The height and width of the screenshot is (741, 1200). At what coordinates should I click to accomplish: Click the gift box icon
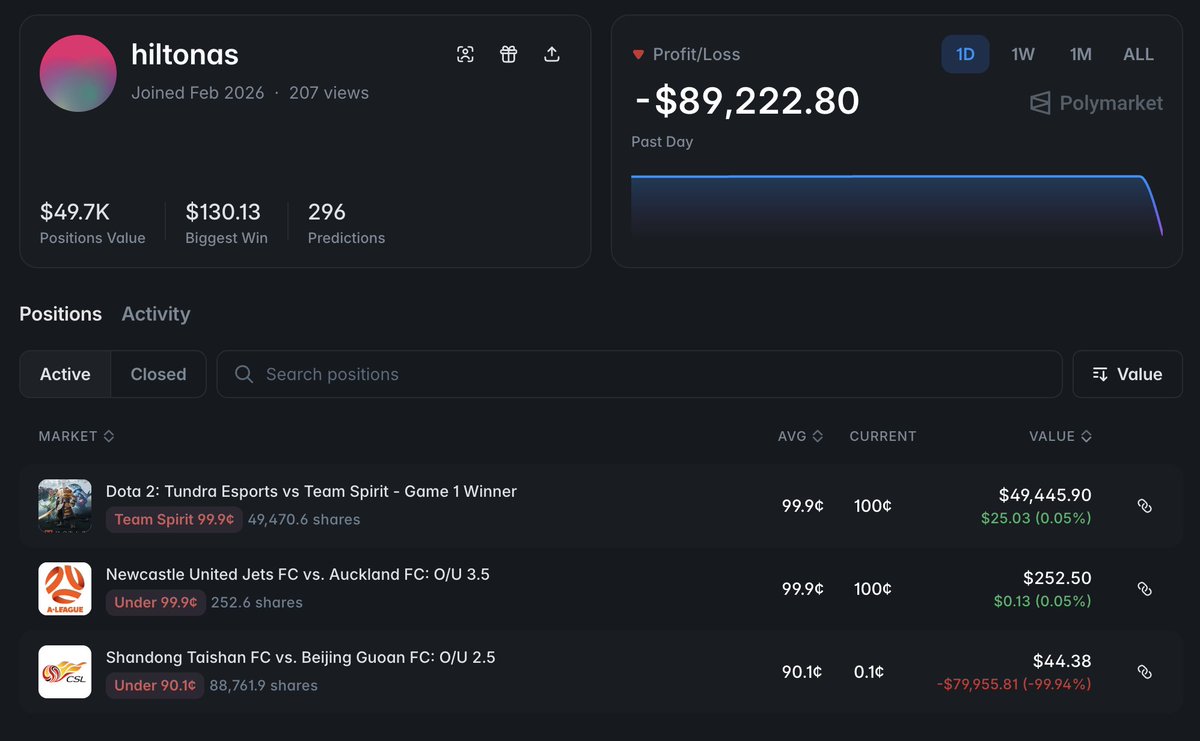[508, 54]
